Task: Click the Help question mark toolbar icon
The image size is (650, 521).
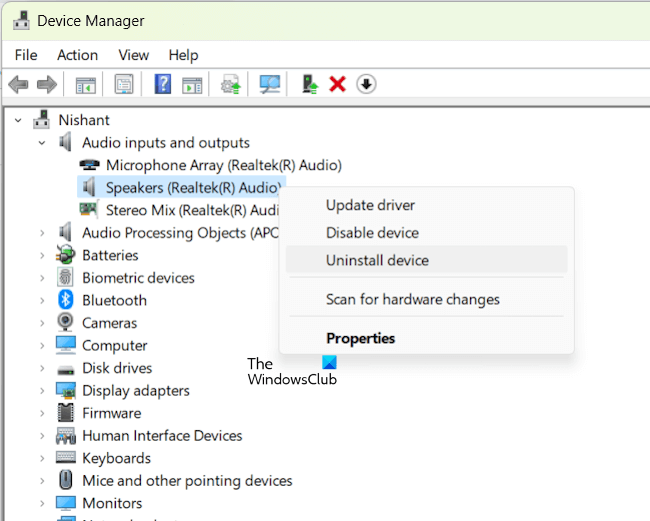Action: pos(163,85)
